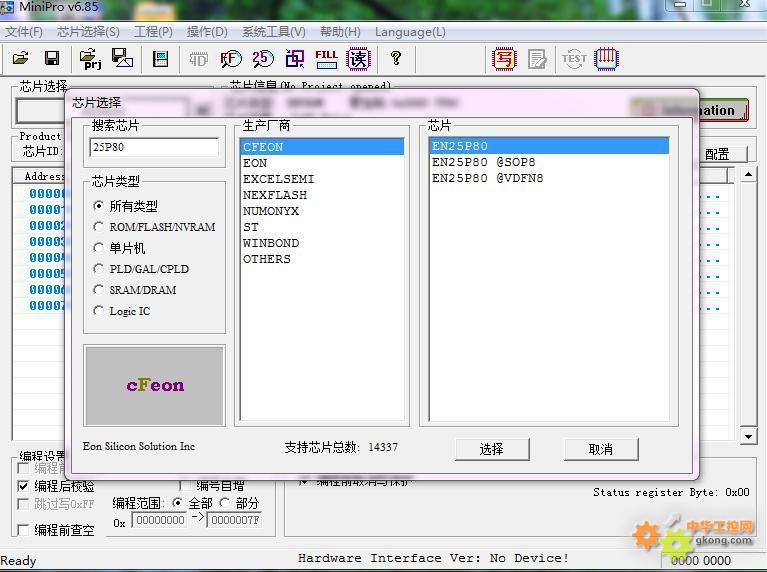Open the 工程(P) menu
767x572 pixels.
pyautogui.click(x=154, y=32)
